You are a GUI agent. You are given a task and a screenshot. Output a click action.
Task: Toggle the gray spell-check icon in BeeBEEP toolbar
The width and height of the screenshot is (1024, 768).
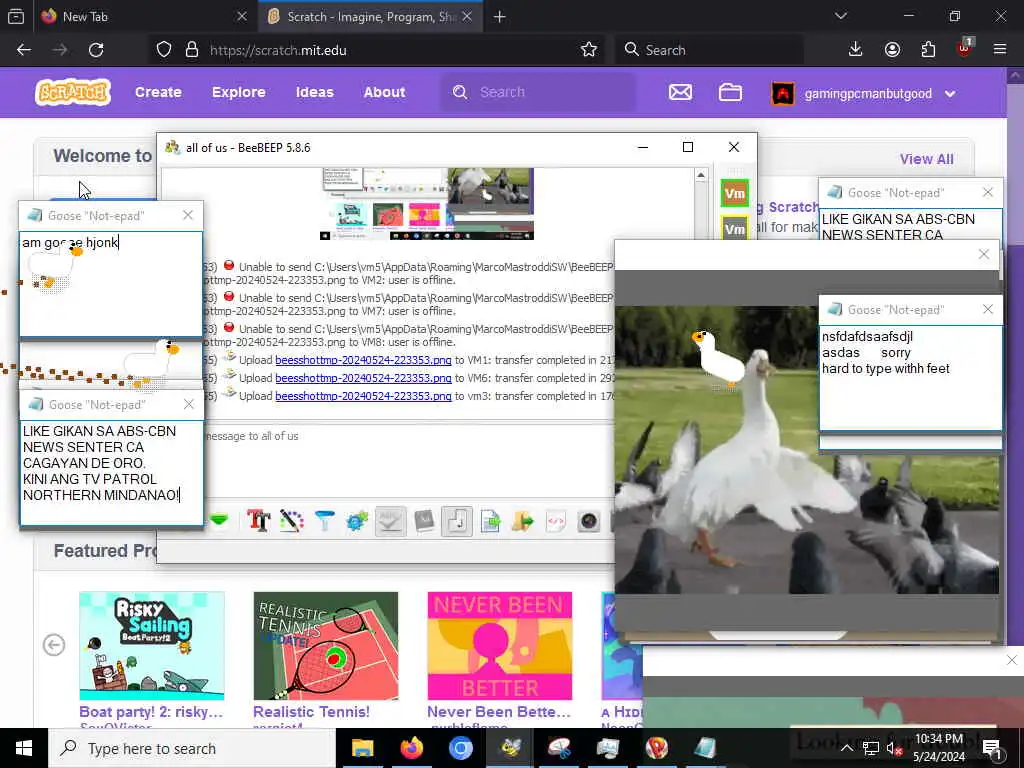(x=391, y=521)
